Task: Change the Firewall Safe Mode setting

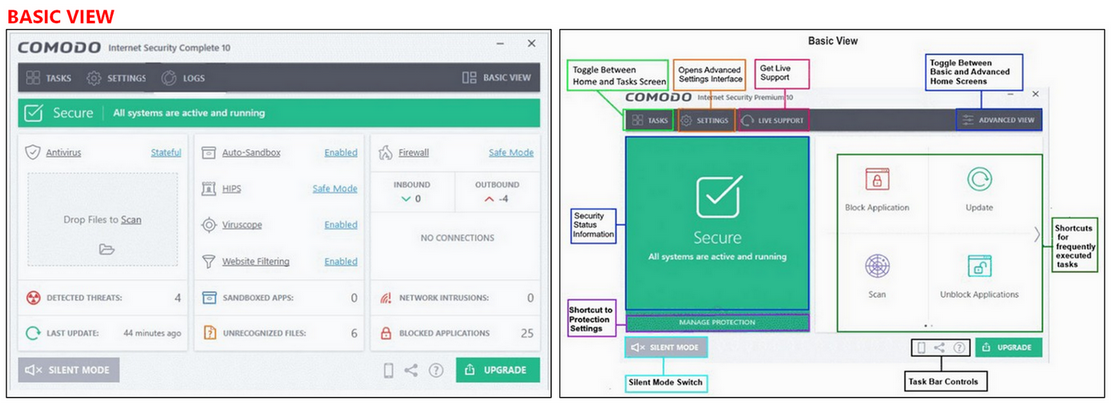Action: pyautogui.click(x=511, y=153)
